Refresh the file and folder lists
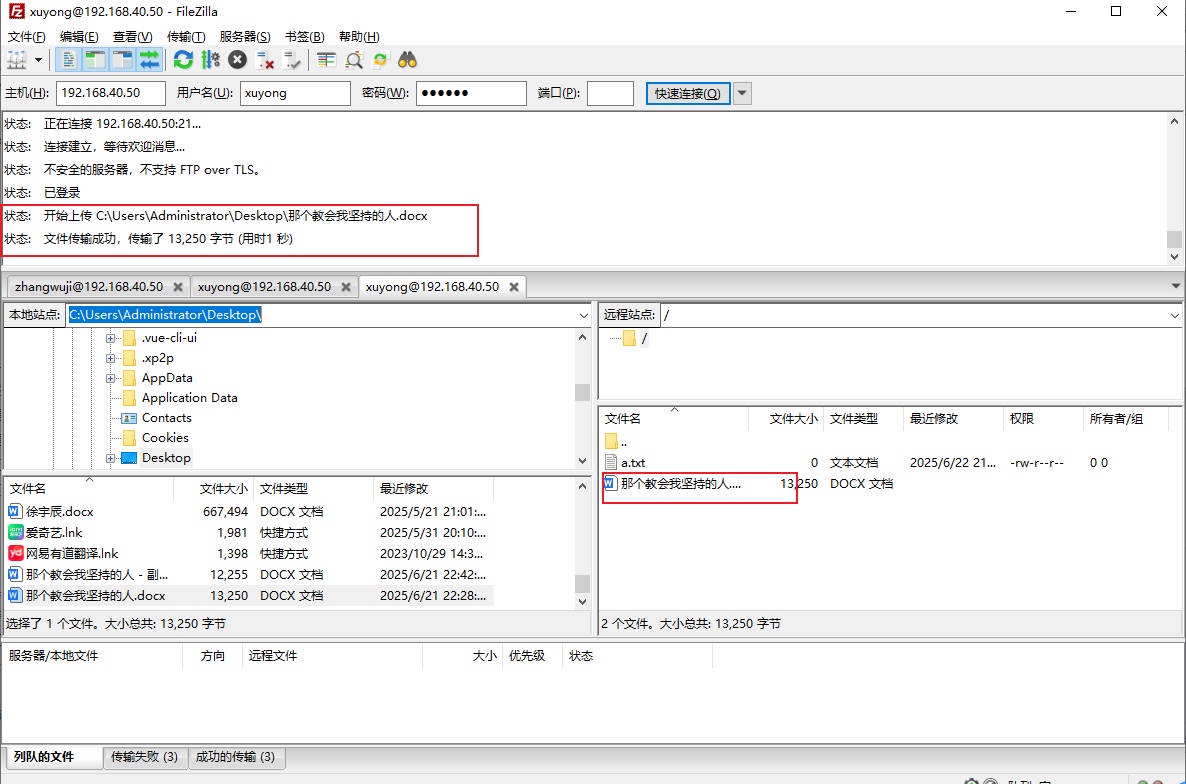This screenshot has width=1186, height=784. point(183,60)
